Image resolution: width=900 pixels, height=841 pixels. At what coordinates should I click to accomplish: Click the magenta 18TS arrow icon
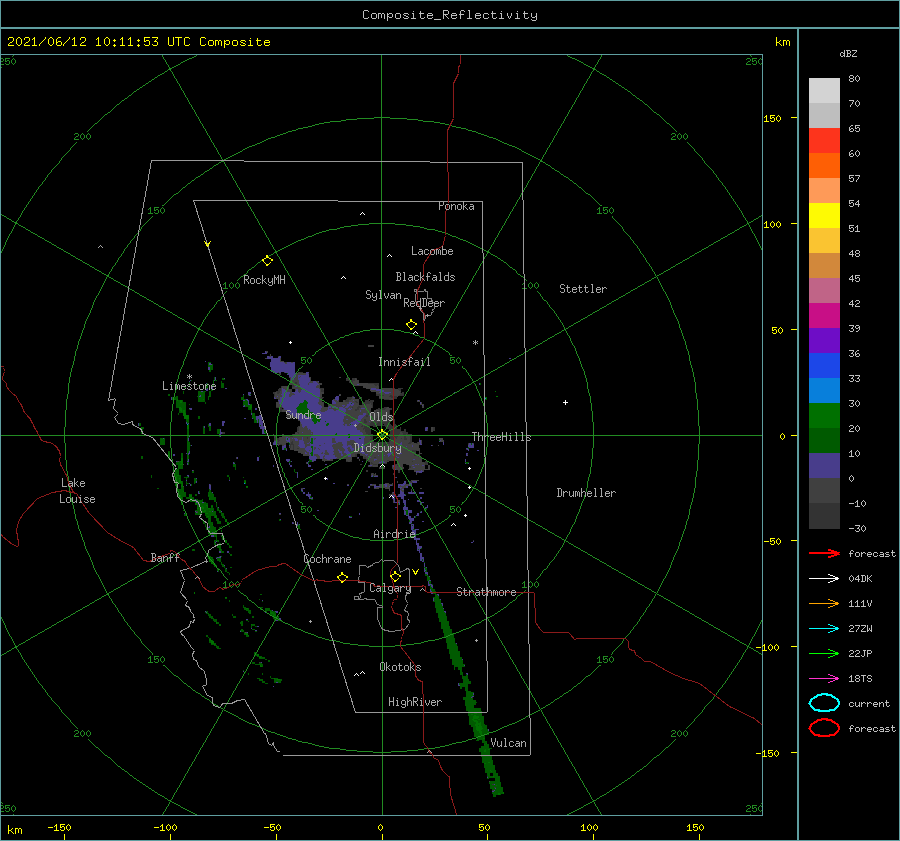pyautogui.click(x=824, y=679)
